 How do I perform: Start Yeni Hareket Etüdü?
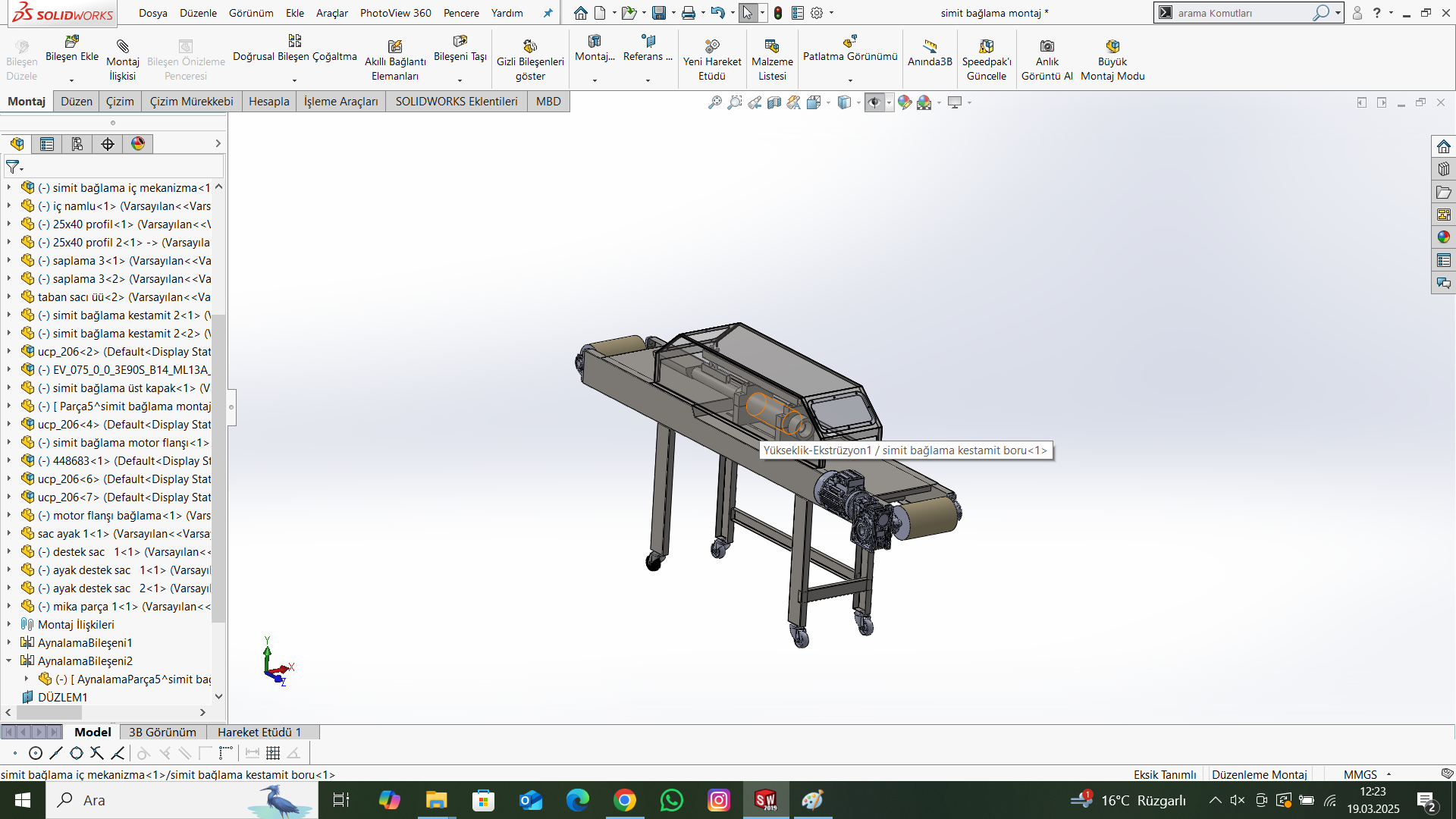point(711,47)
